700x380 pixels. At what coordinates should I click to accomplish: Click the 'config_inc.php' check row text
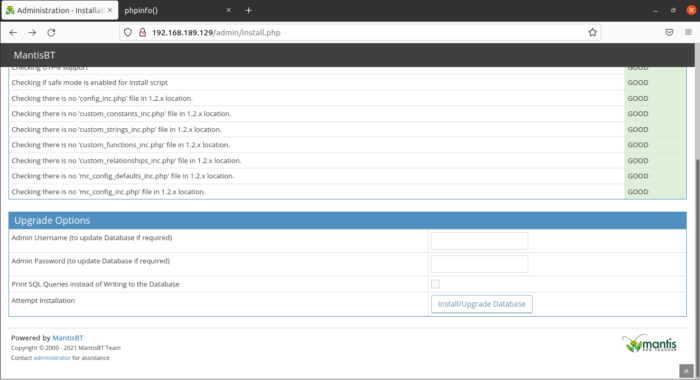tap(102, 98)
